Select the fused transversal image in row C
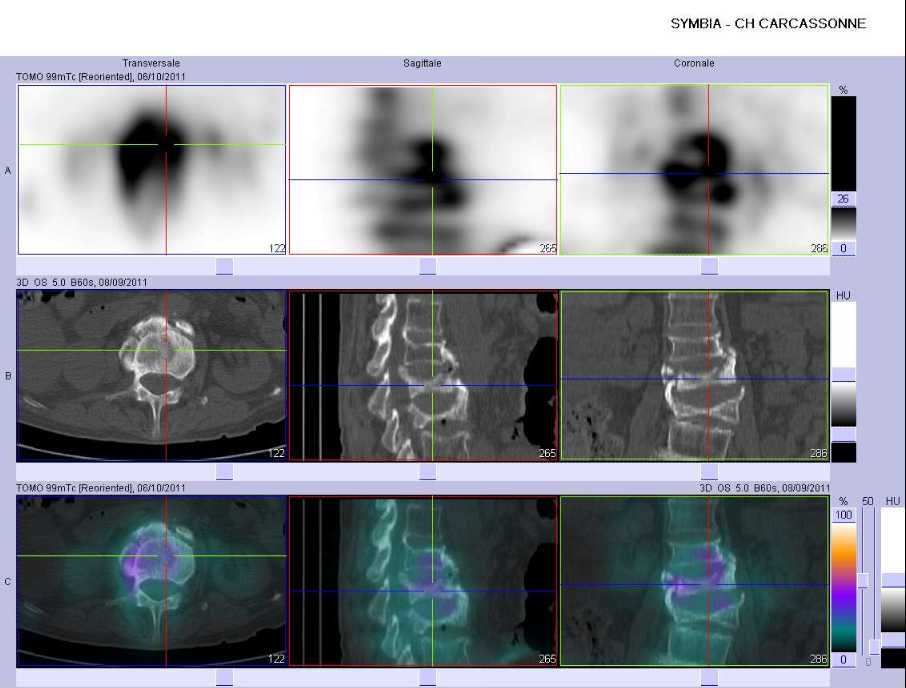 pos(151,581)
